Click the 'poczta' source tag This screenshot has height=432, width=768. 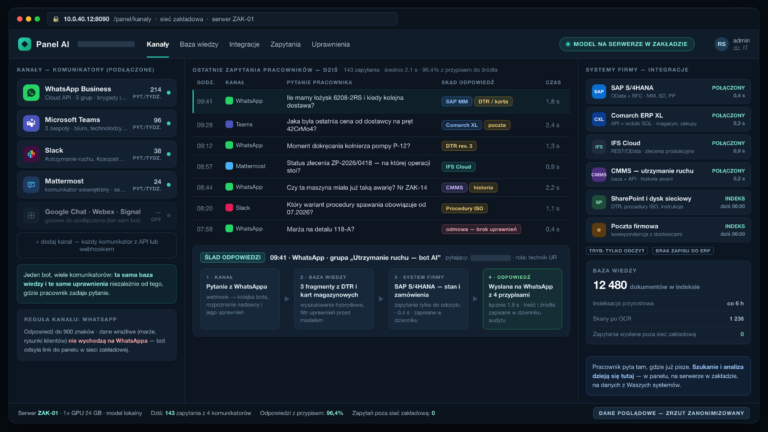click(497, 125)
